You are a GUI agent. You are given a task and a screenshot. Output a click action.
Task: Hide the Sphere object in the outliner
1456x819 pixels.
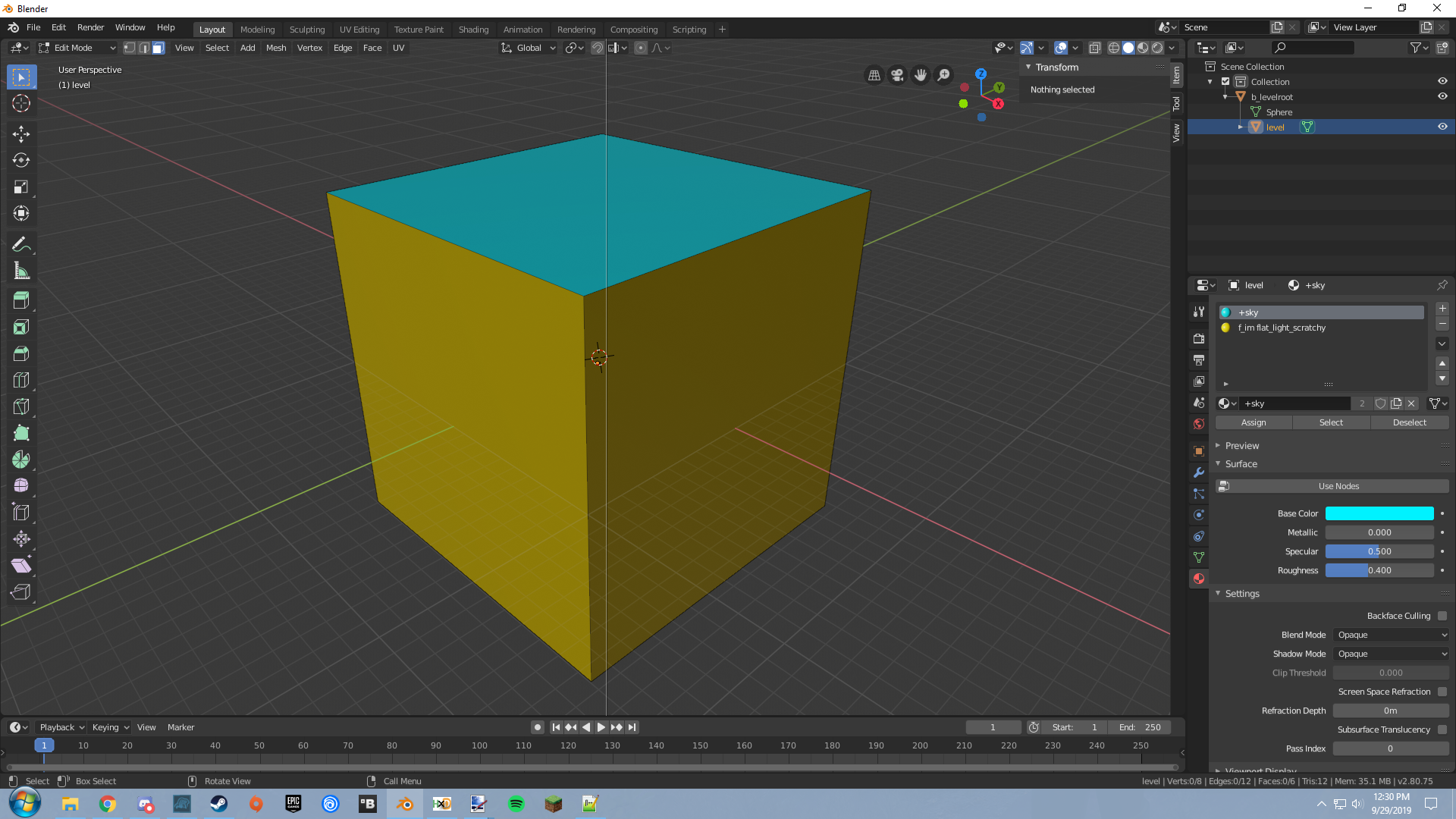pos(1442,111)
